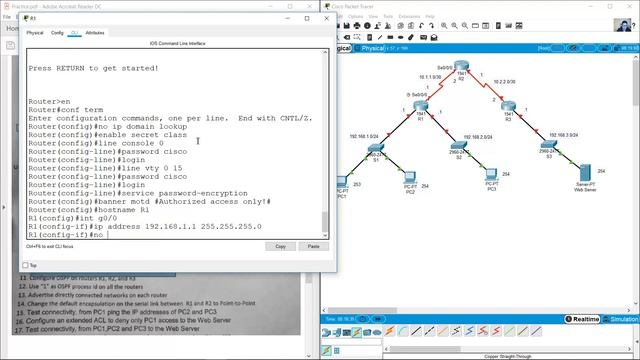
Task: Click the help question mark icon
Action: click(x=634, y=25)
